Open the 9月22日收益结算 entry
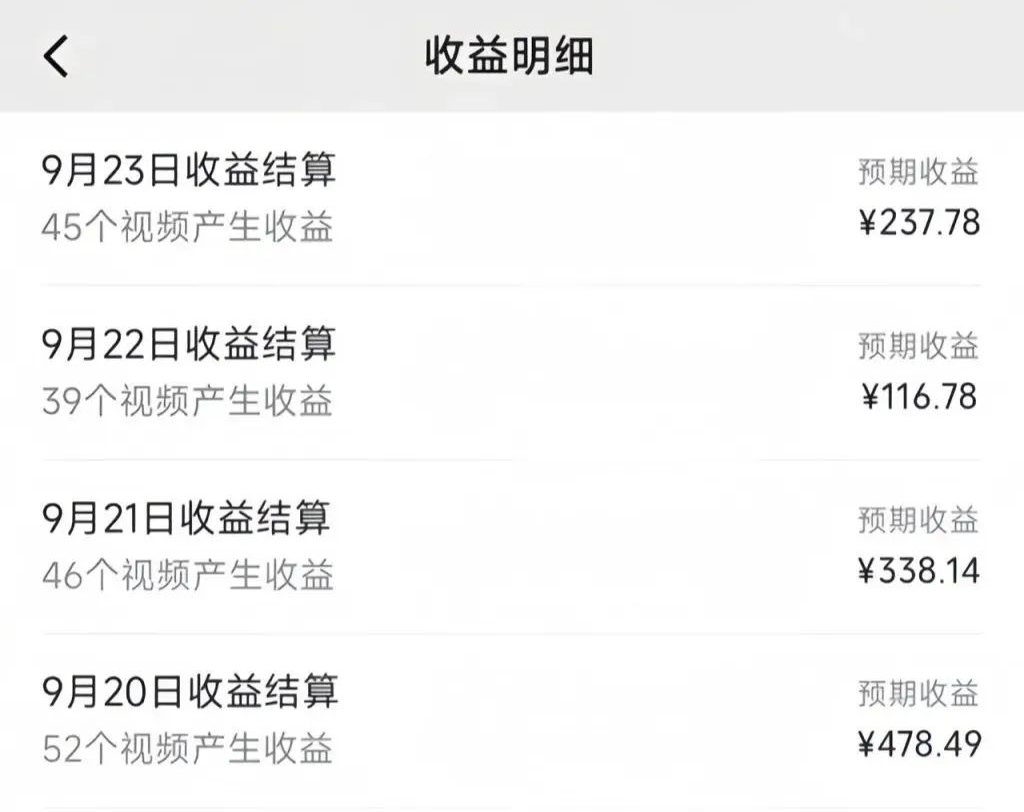The height and width of the screenshot is (812, 1024). (512, 372)
